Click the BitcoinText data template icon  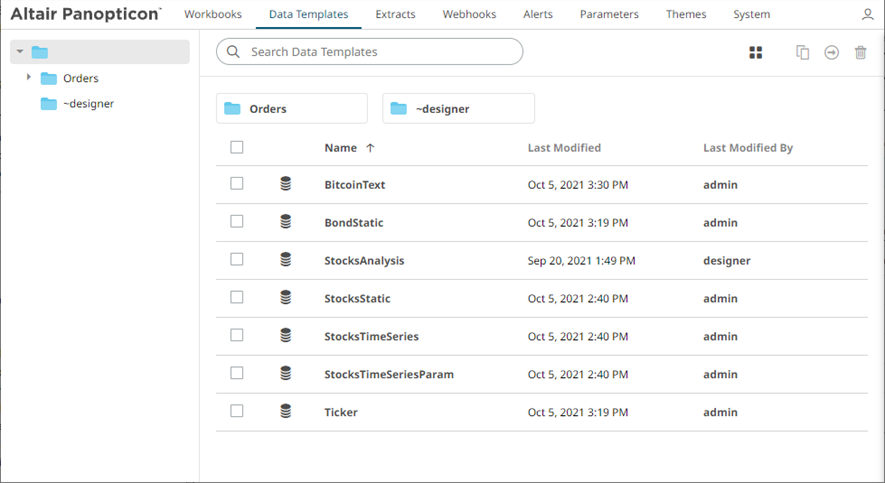click(x=286, y=184)
